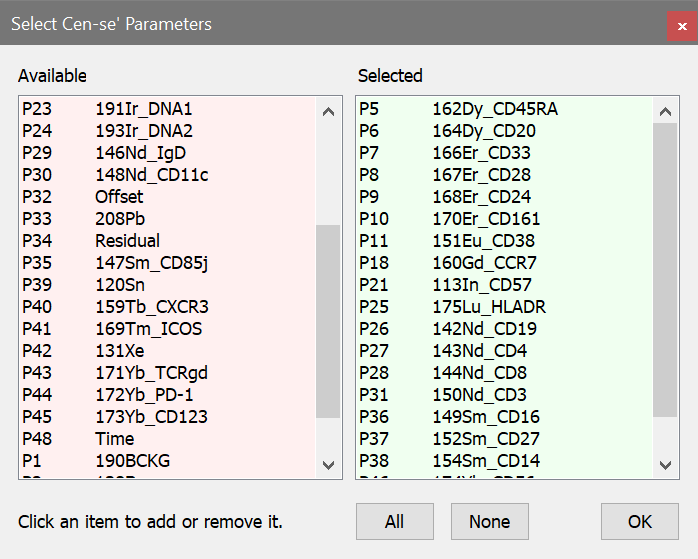698x559 pixels.
Task: Click the All button
Action: coord(394,521)
